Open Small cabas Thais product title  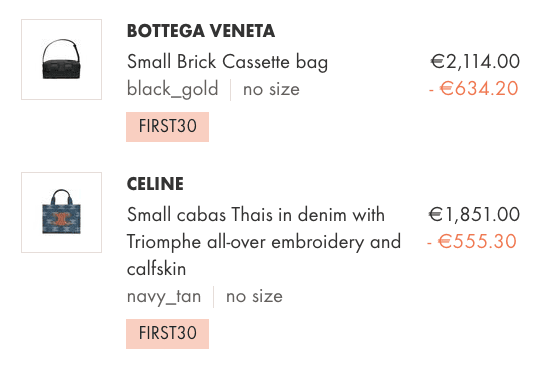pyautogui.click(x=264, y=242)
